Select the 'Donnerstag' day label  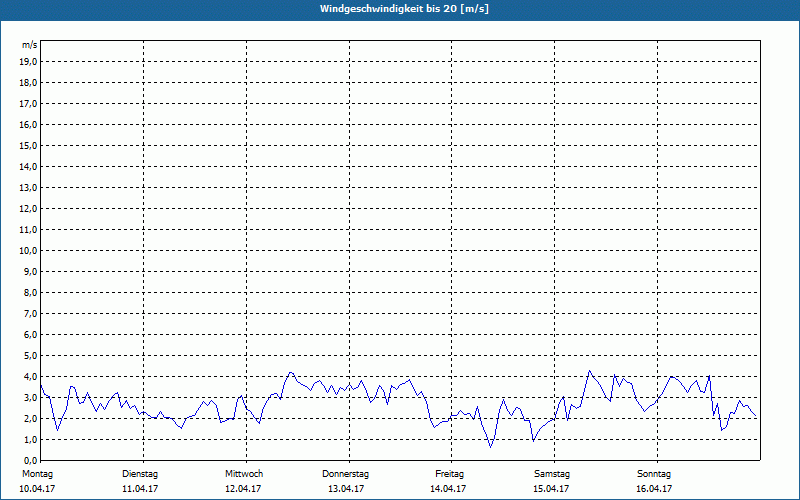point(345,474)
